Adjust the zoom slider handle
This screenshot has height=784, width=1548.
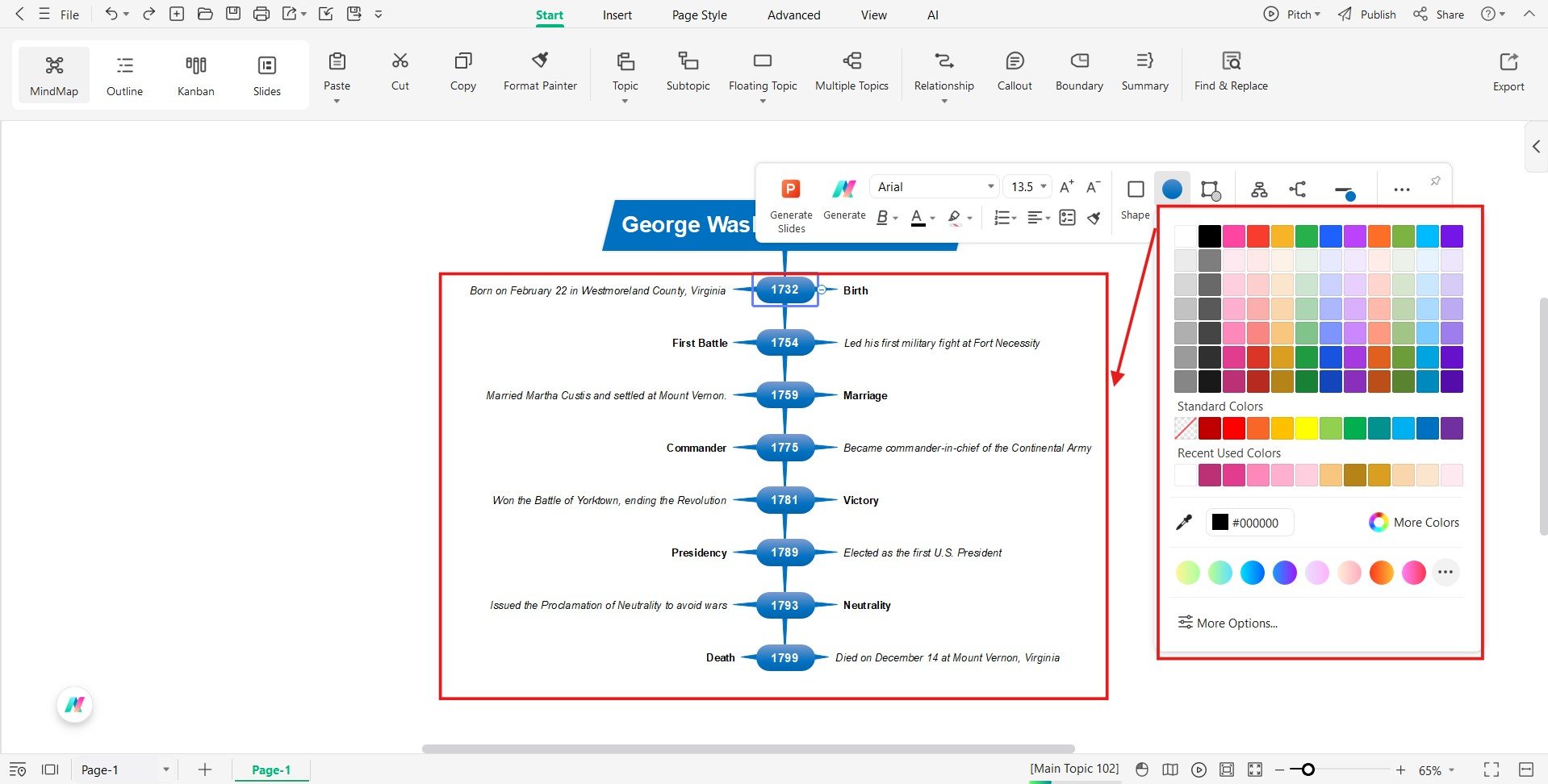pyautogui.click(x=1307, y=769)
